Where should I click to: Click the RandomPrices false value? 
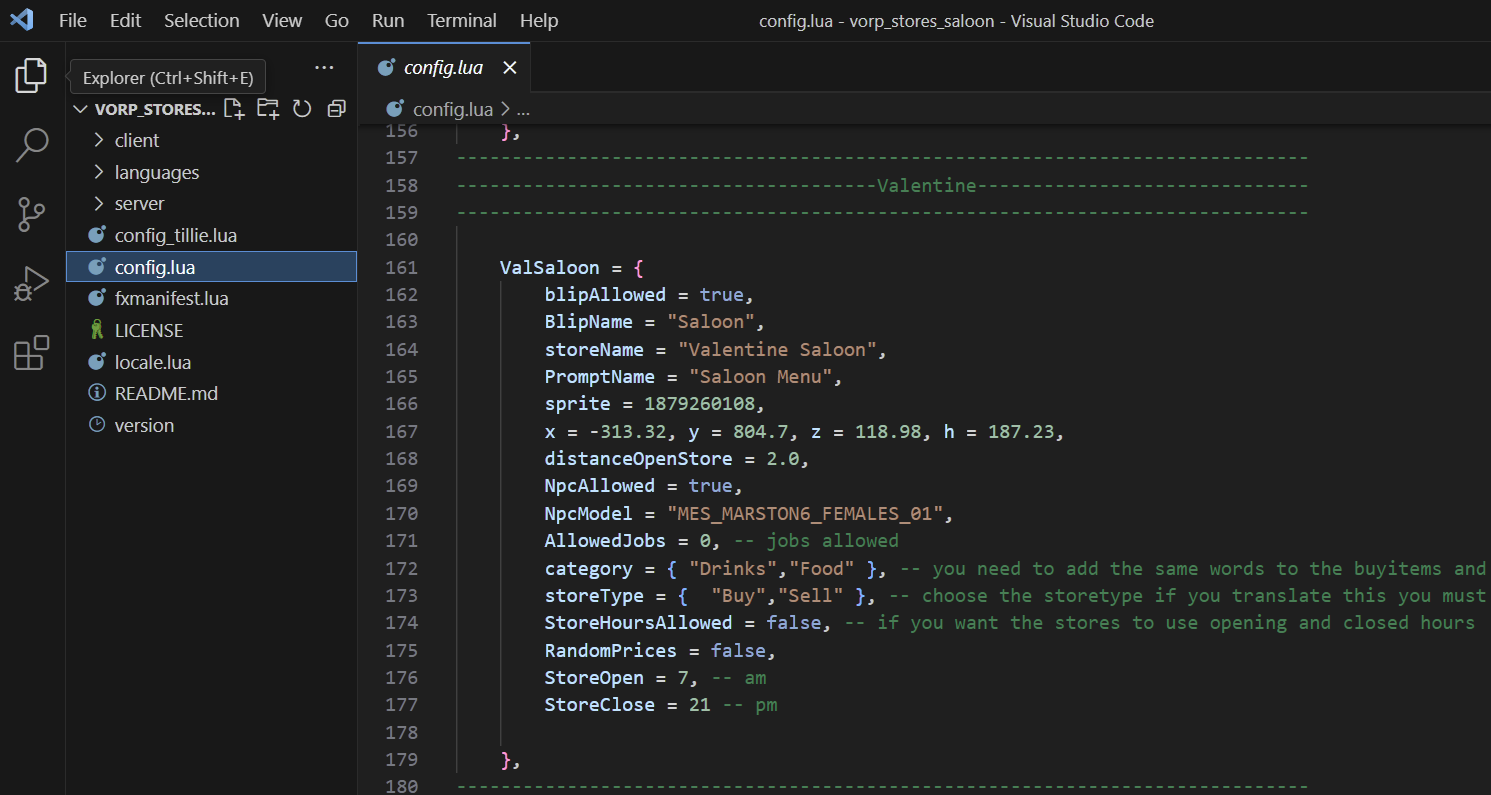coord(738,650)
